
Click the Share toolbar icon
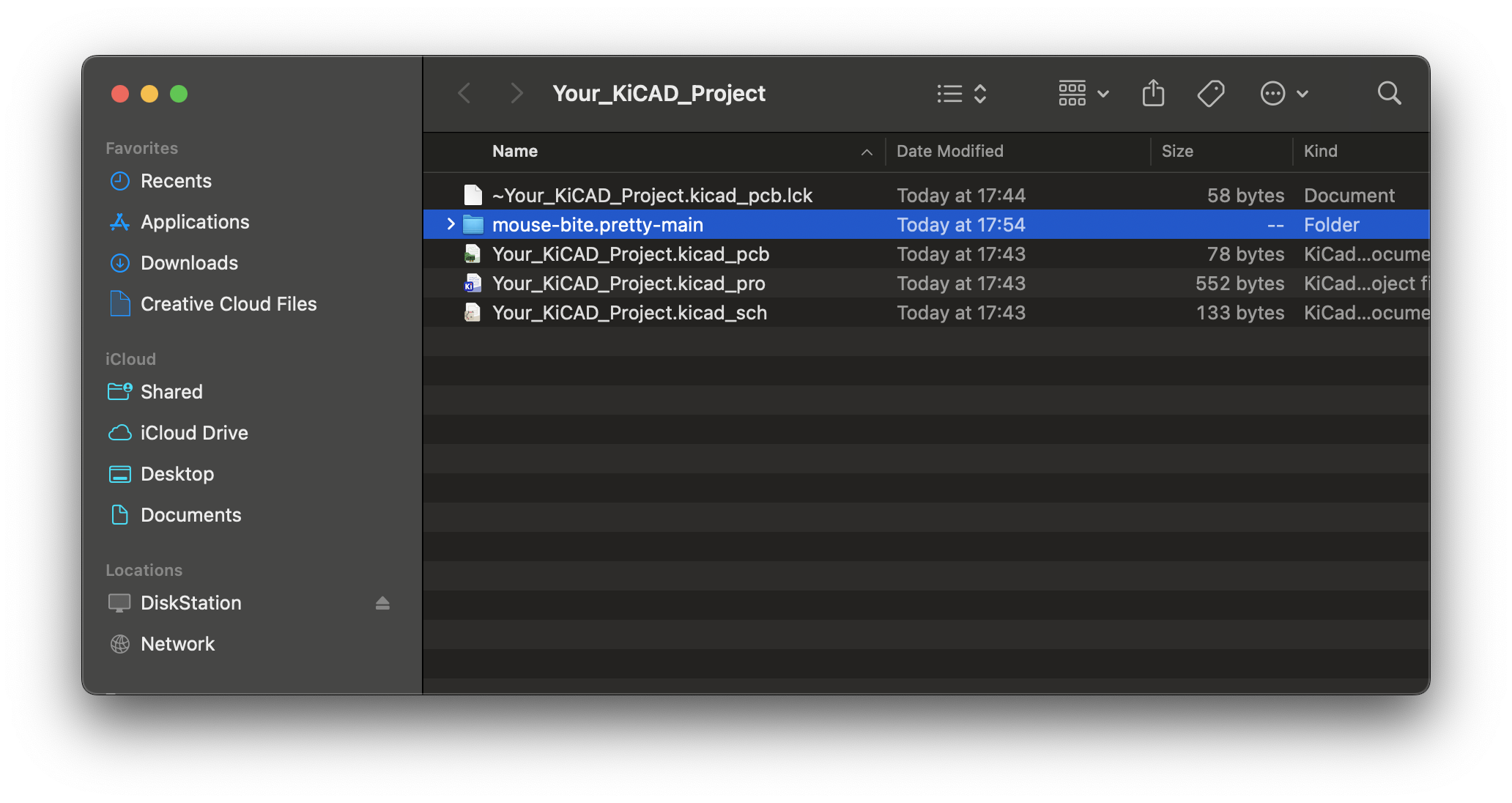(1153, 93)
